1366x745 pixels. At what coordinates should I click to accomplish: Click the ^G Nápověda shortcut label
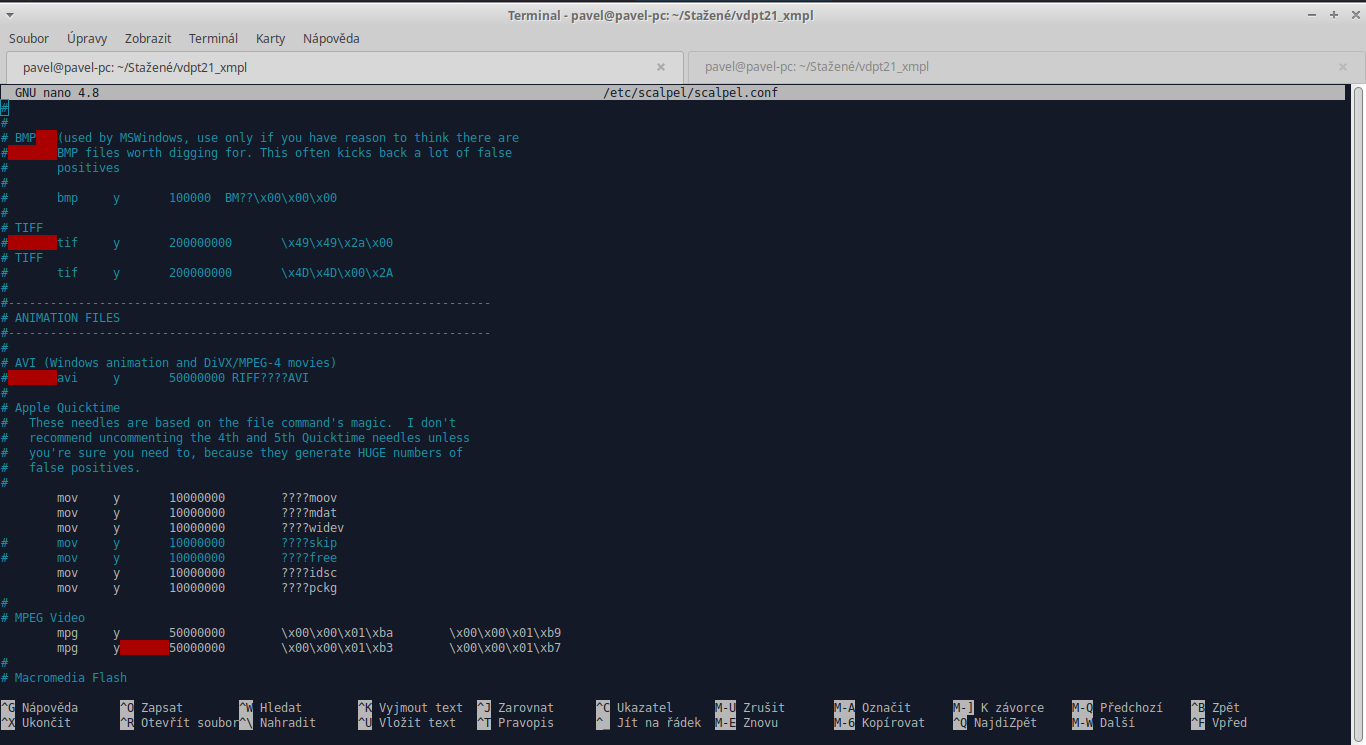tap(40, 708)
